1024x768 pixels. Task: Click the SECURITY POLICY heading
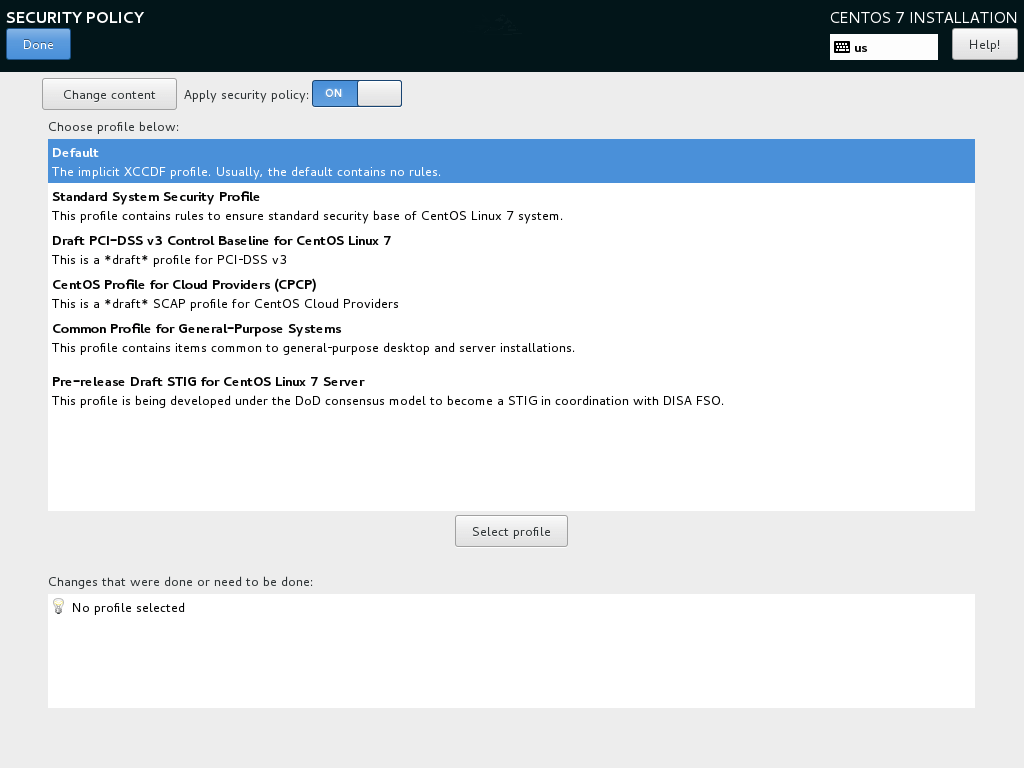click(75, 17)
